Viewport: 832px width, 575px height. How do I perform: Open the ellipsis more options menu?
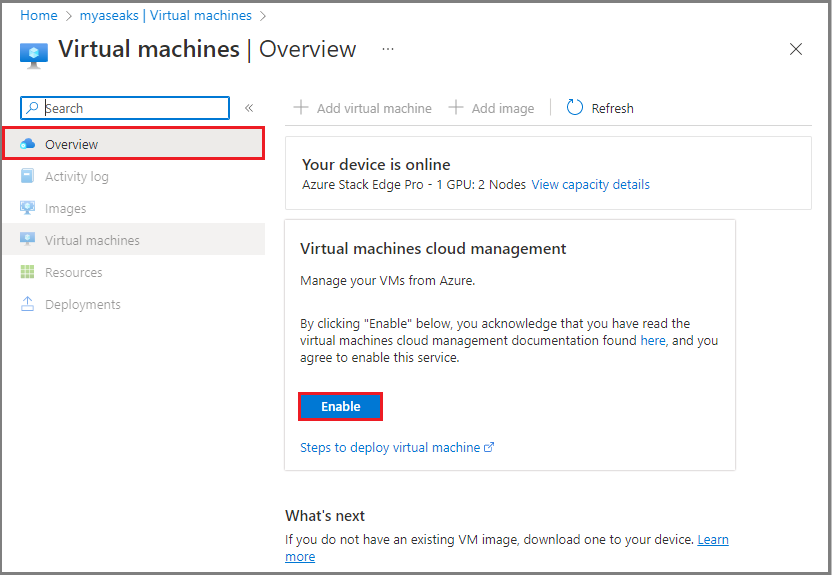[388, 49]
